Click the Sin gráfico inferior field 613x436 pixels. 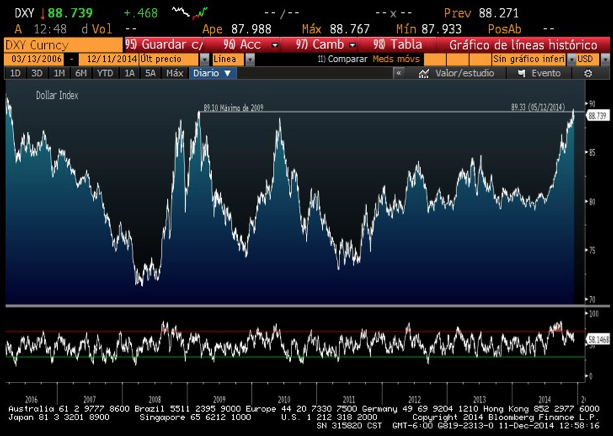tap(529, 59)
